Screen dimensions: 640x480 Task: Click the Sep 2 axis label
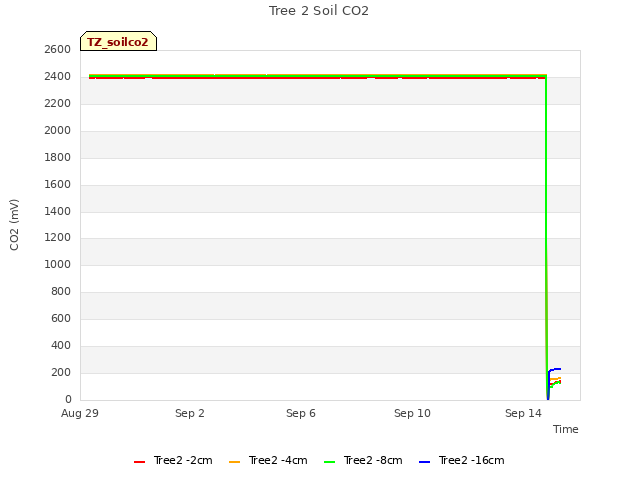(190, 413)
